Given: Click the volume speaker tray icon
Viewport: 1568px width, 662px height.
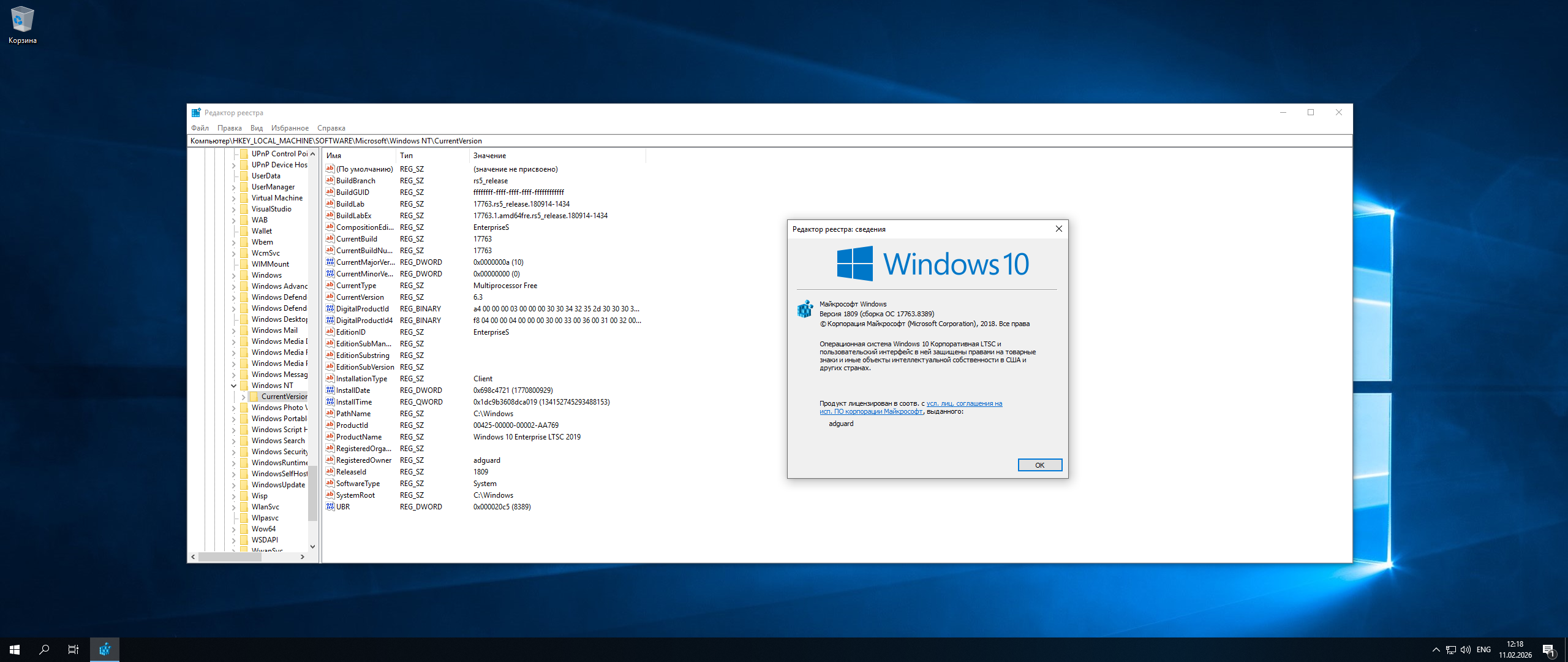Looking at the screenshot, I should click(x=1465, y=650).
